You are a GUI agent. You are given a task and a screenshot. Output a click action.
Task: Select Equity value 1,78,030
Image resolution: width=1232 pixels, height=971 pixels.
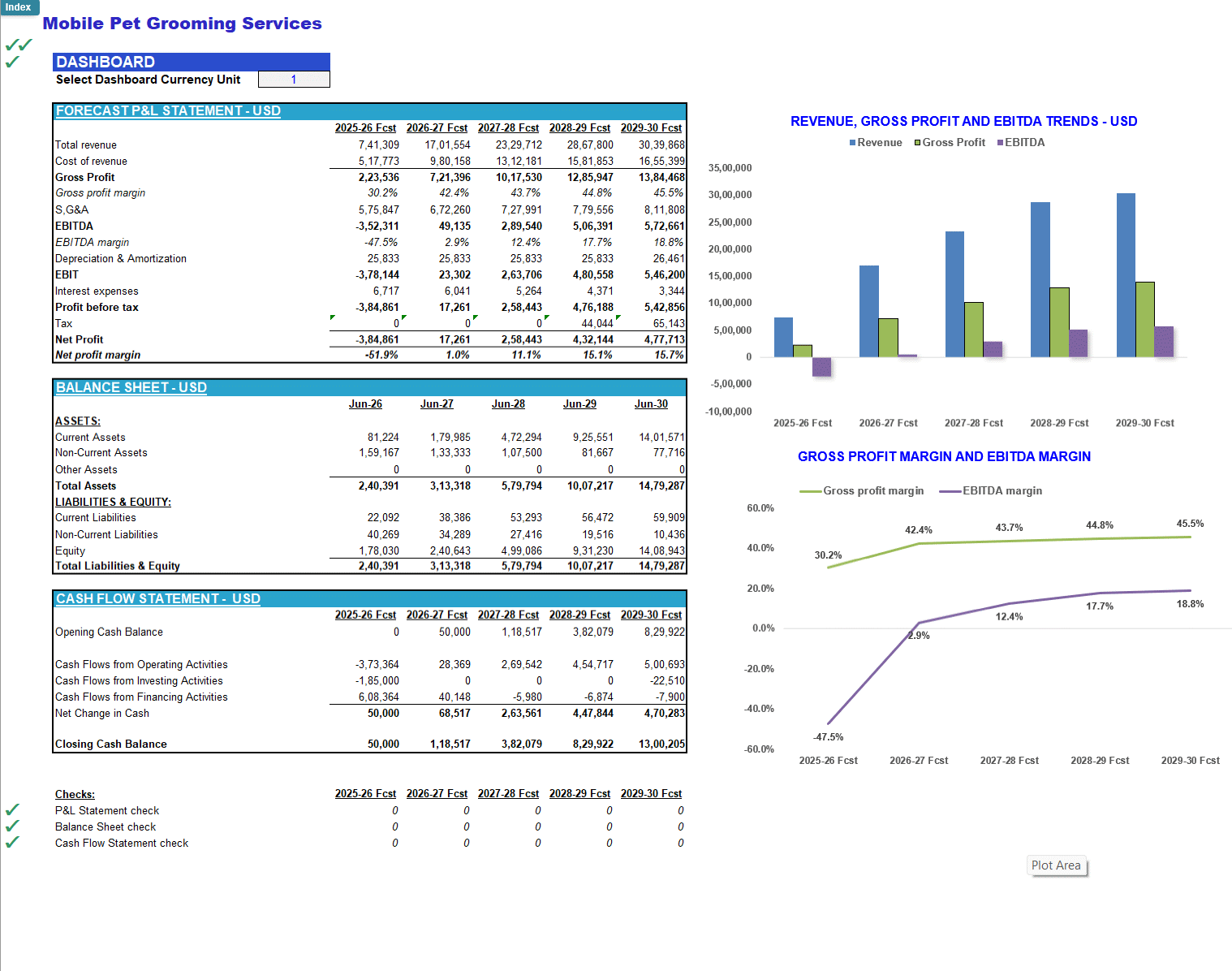tap(379, 551)
